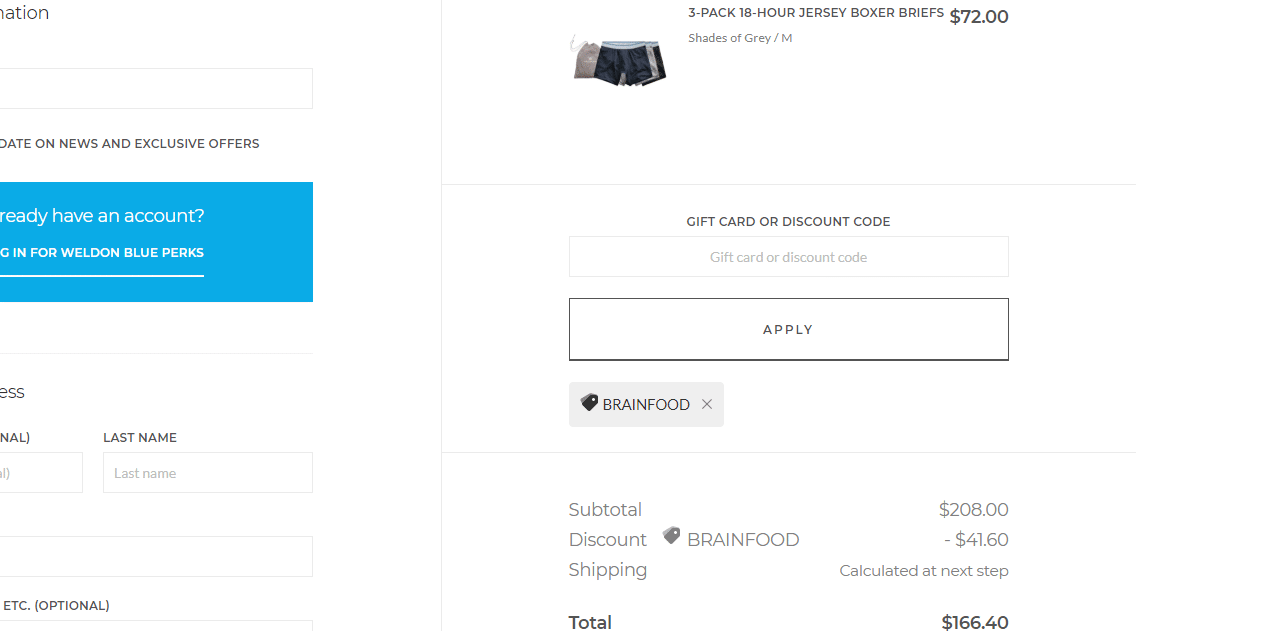Click into the Last name field

point(208,473)
